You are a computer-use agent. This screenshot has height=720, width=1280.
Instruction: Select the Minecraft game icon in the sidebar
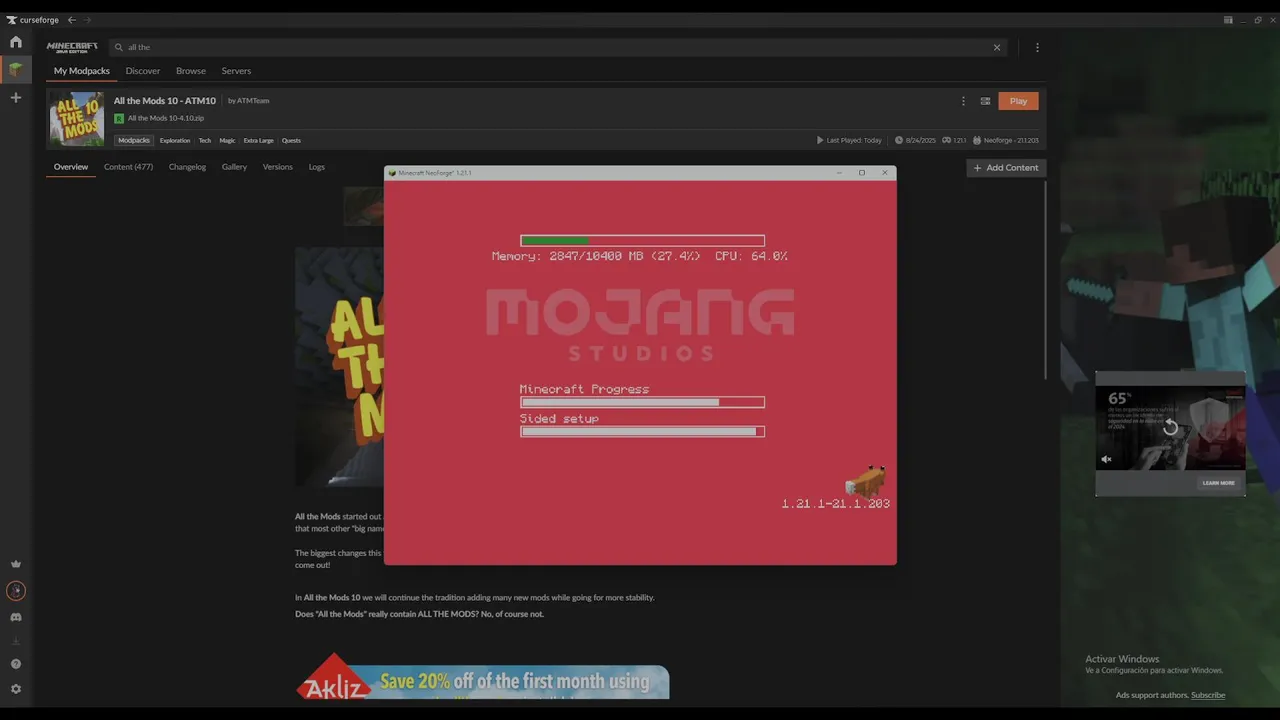point(15,69)
